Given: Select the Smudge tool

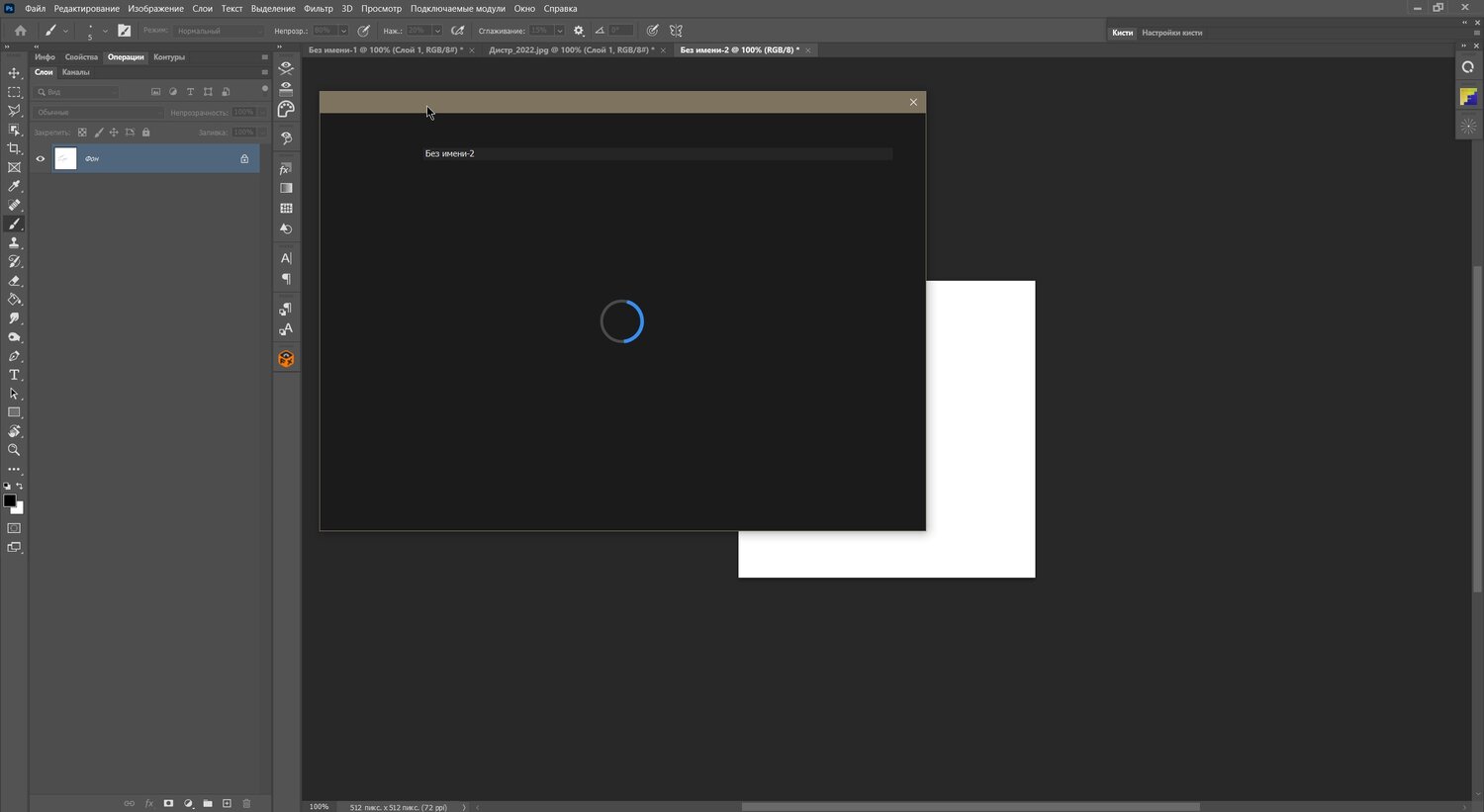Looking at the screenshot, I should click(x=14, y=318).
